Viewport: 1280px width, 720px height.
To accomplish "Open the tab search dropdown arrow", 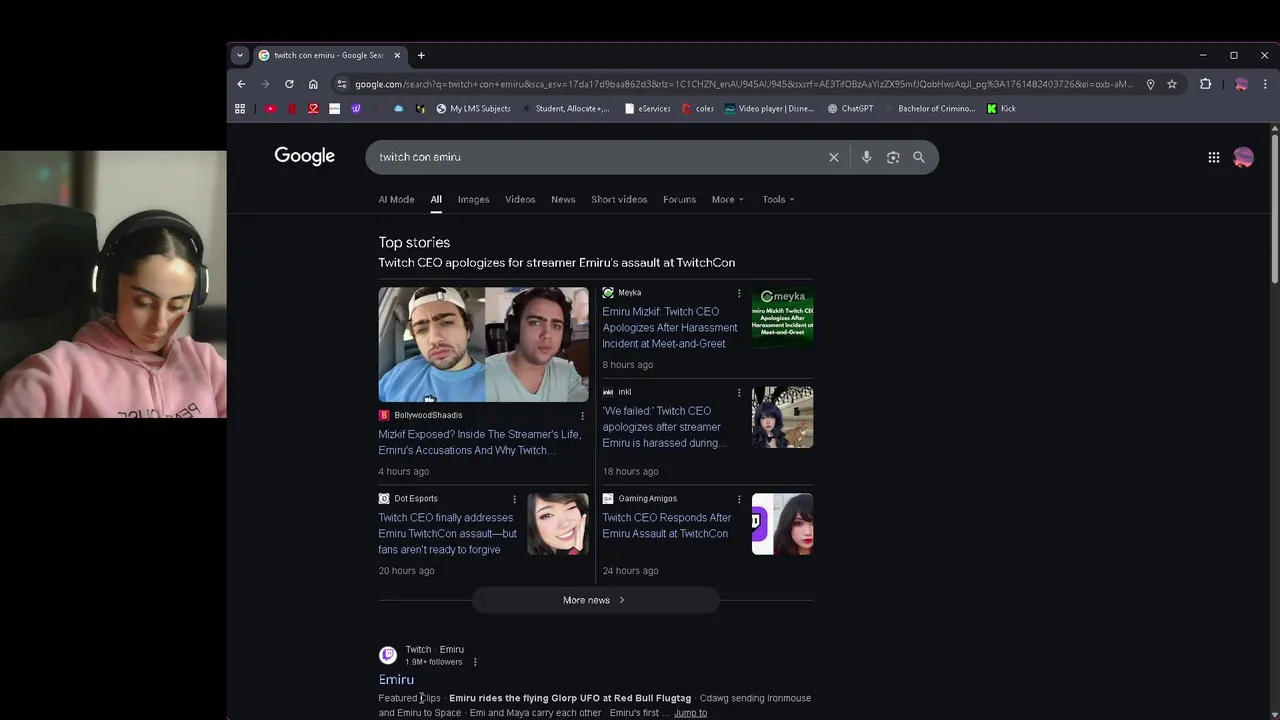I will (x=240, y=55).
